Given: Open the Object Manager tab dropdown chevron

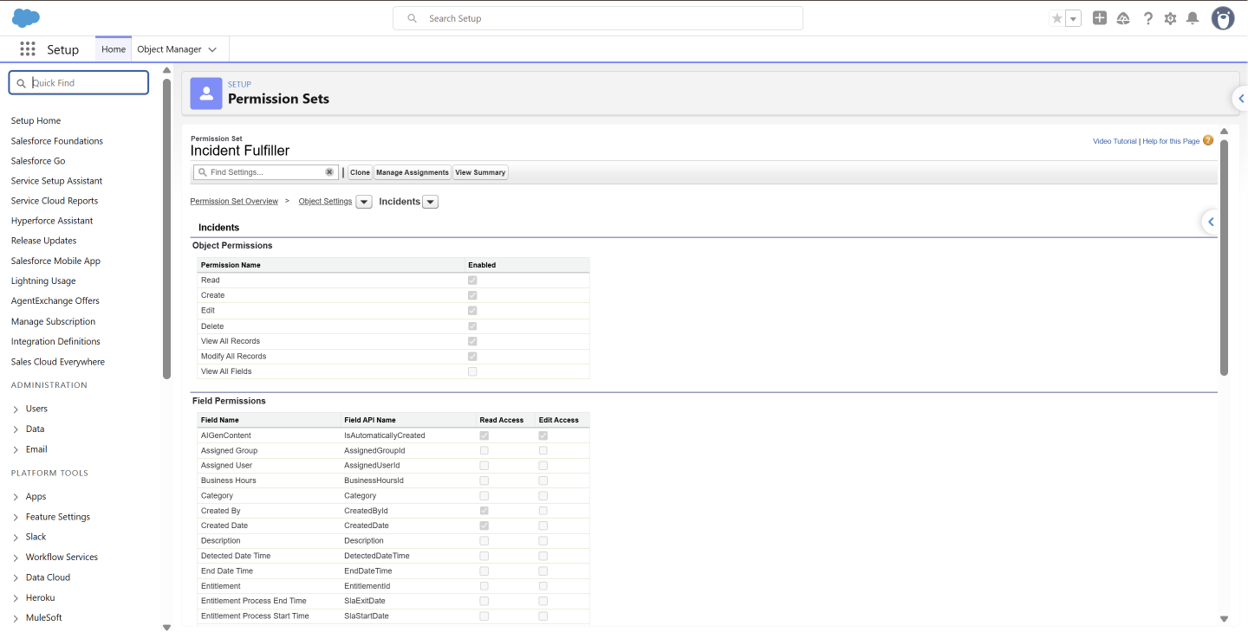Looking at the screenshot, I should (212, 49).
